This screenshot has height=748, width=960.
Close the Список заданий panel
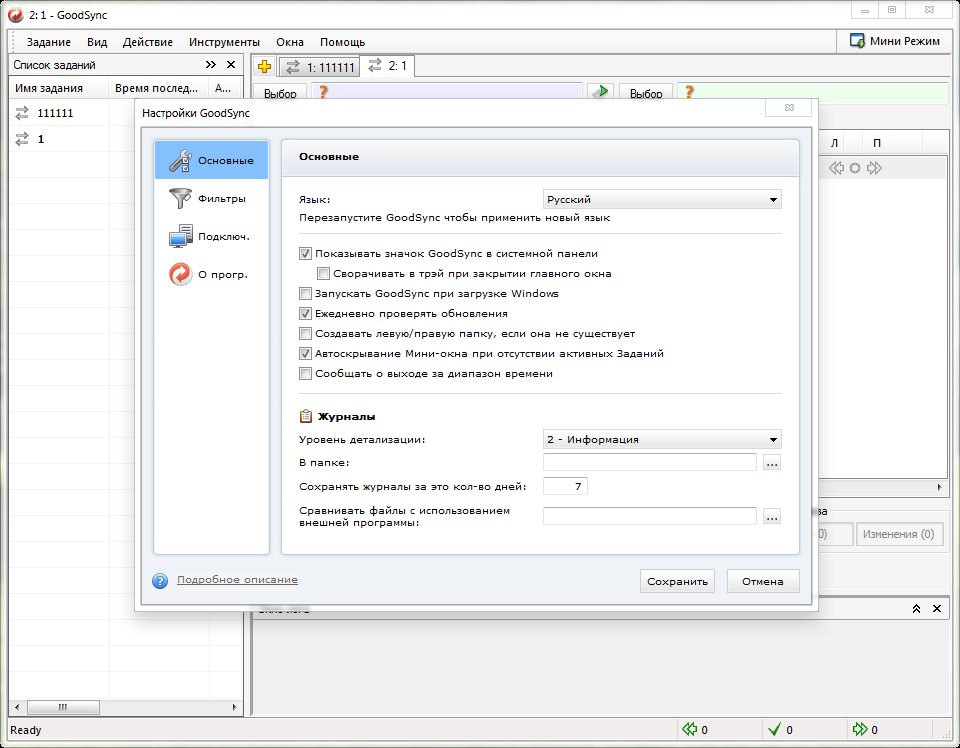[231, 65]
